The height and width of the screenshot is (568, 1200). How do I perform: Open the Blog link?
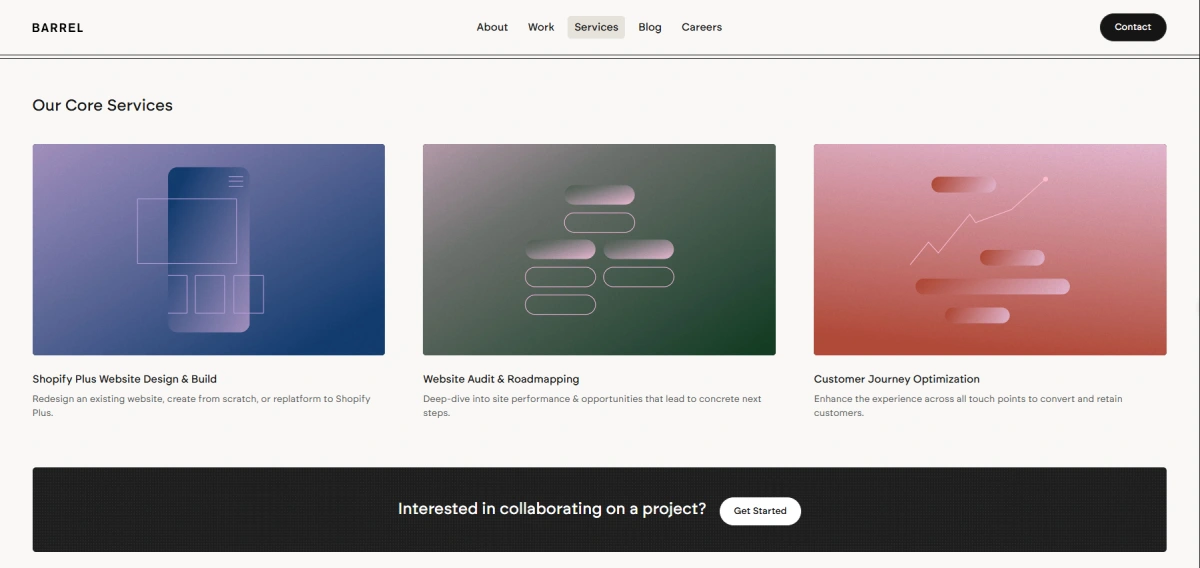pyautogui.click(x=650, y=27)
